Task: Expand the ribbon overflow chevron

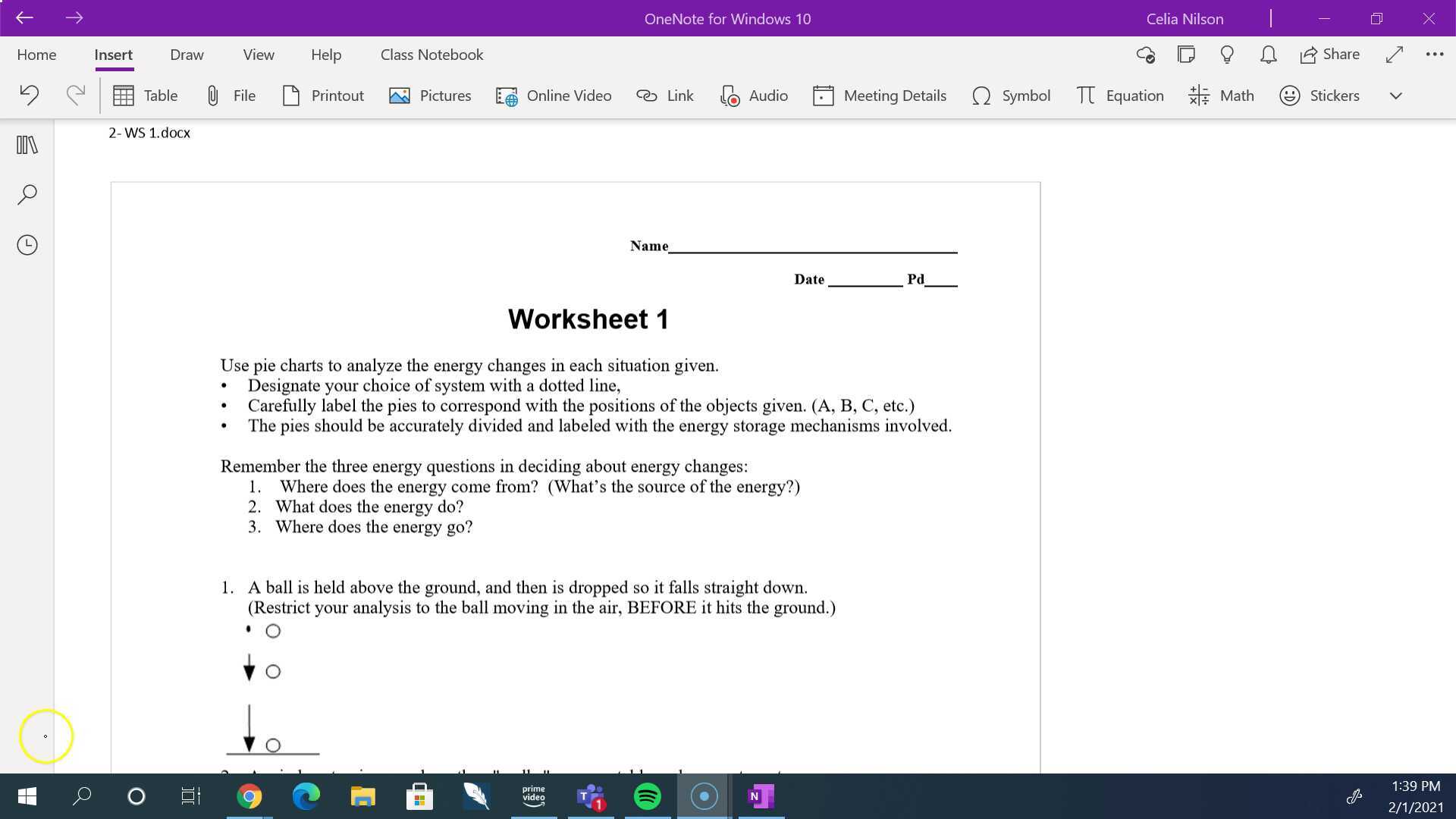Action: [x=1395, y=96]
